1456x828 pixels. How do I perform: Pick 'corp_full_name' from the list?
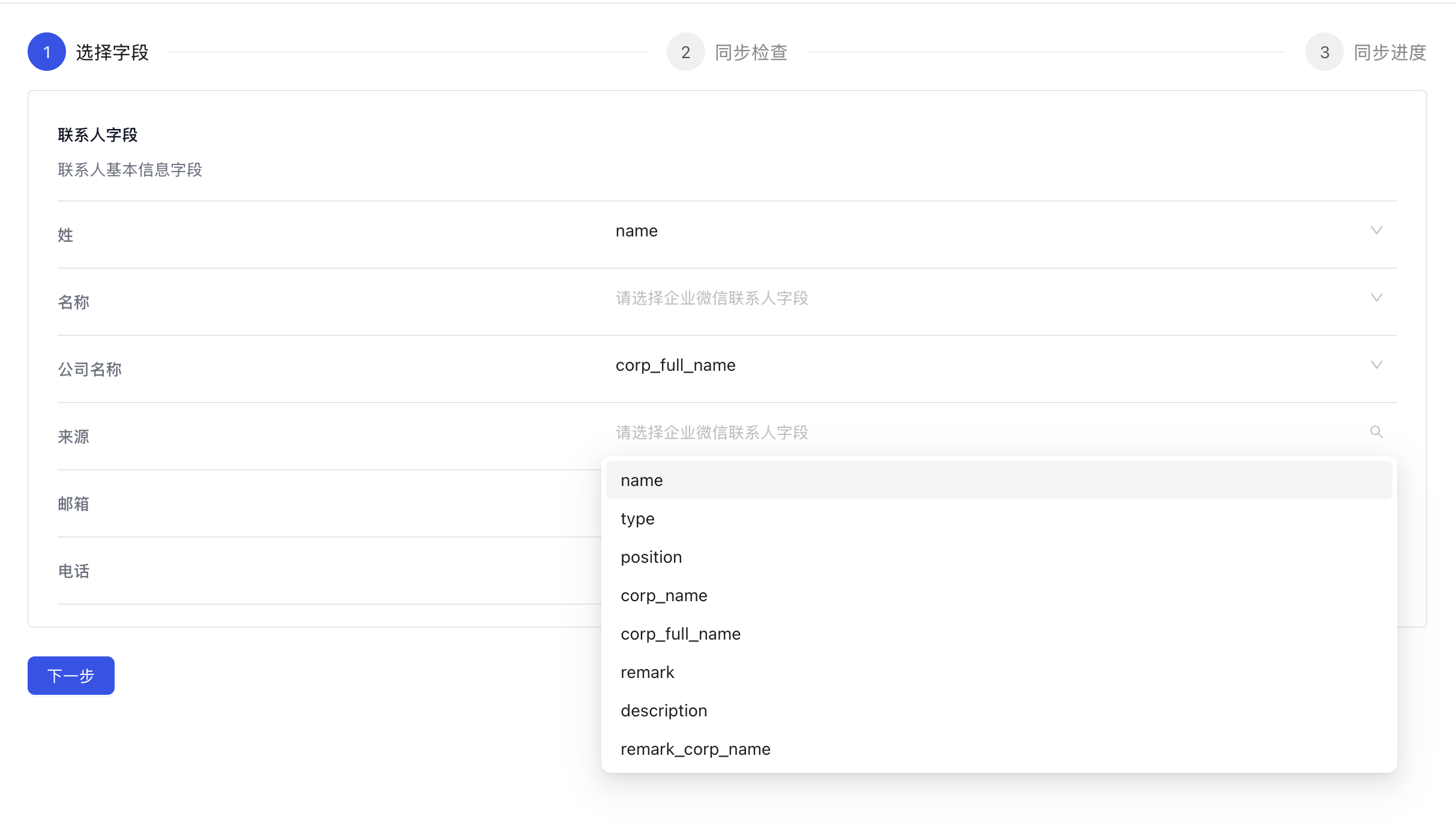(681, 634)
